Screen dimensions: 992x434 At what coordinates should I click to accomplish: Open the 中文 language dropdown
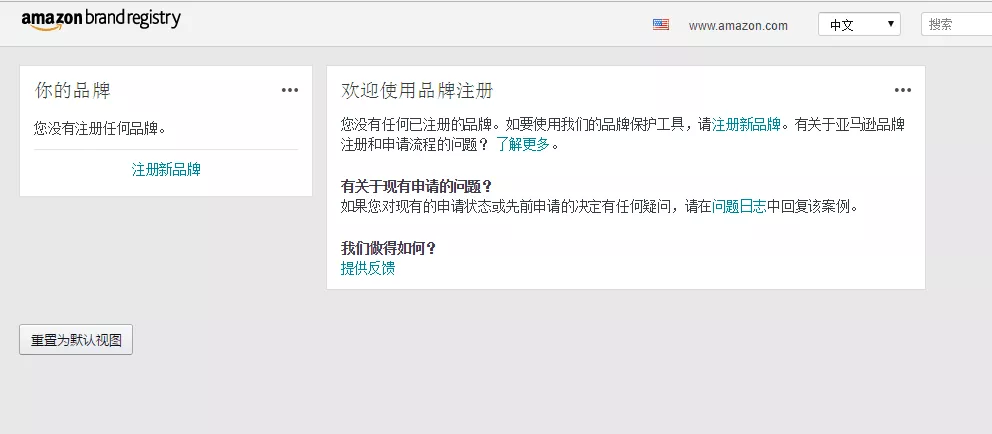859,25
